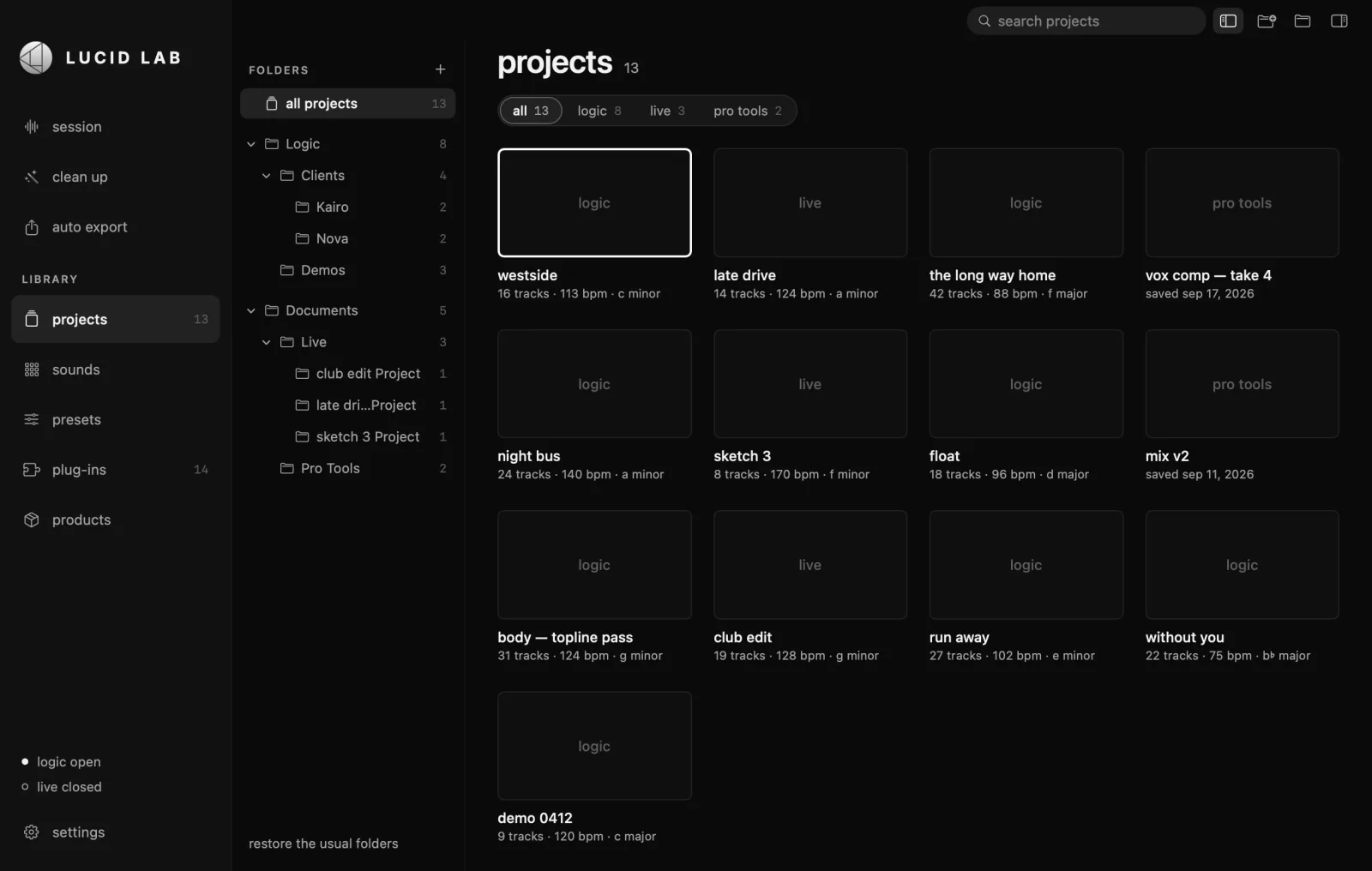Click the new folder icon with plus badge
The image size is (1372, 871).
pos(1267,21)
